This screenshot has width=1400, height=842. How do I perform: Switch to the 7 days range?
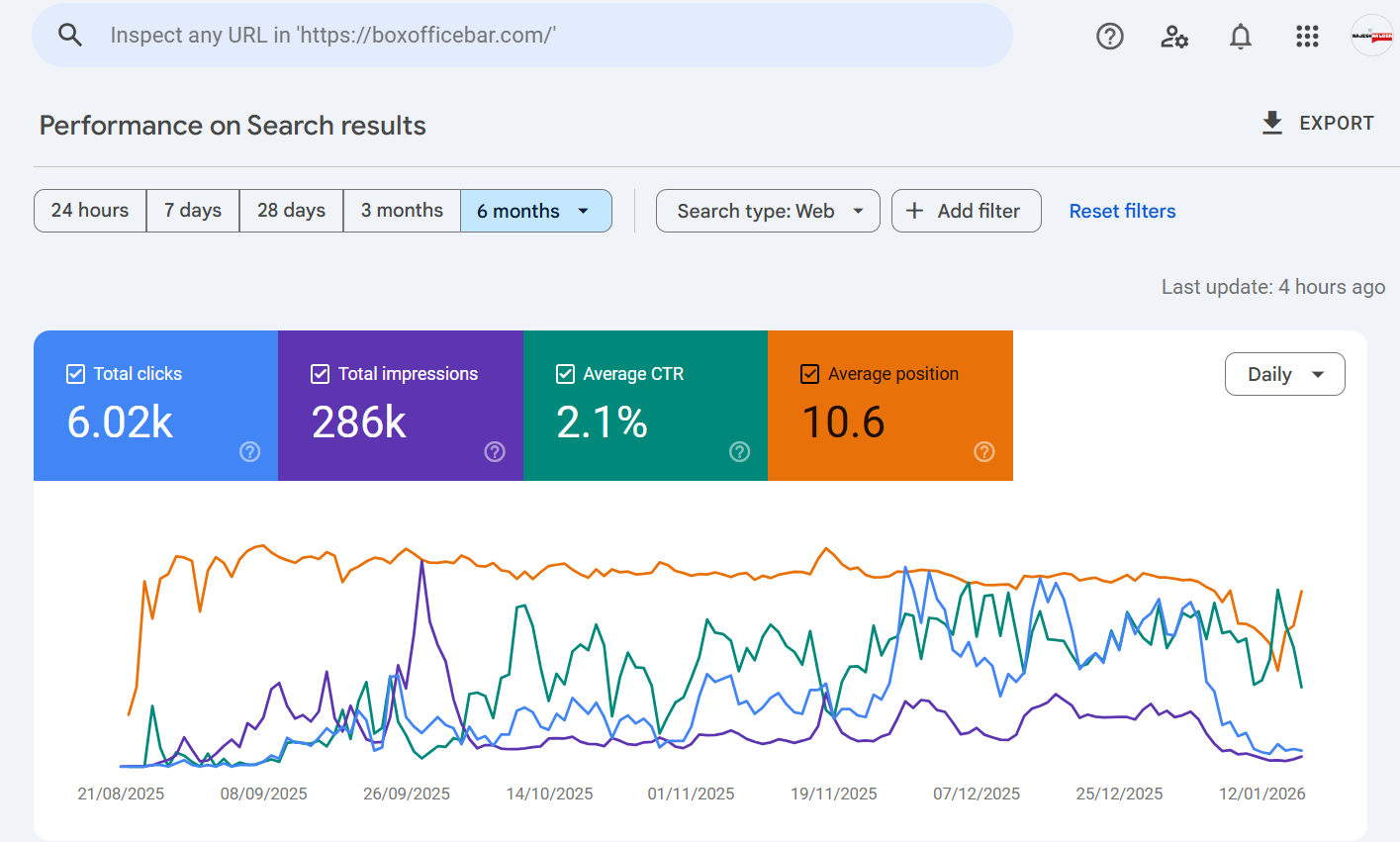[193, 211]
